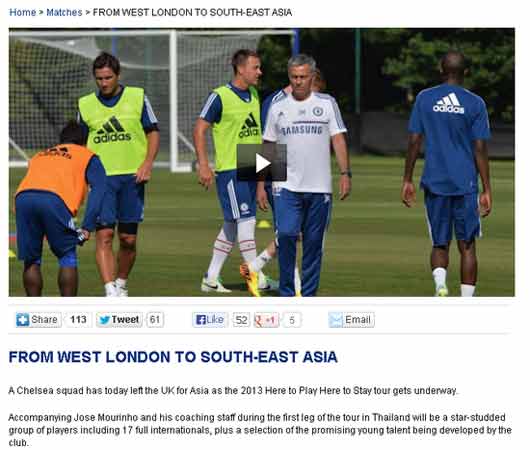Tweet this article
The height and width of the screenshot is (450, 530).
(x=119, y=319)
